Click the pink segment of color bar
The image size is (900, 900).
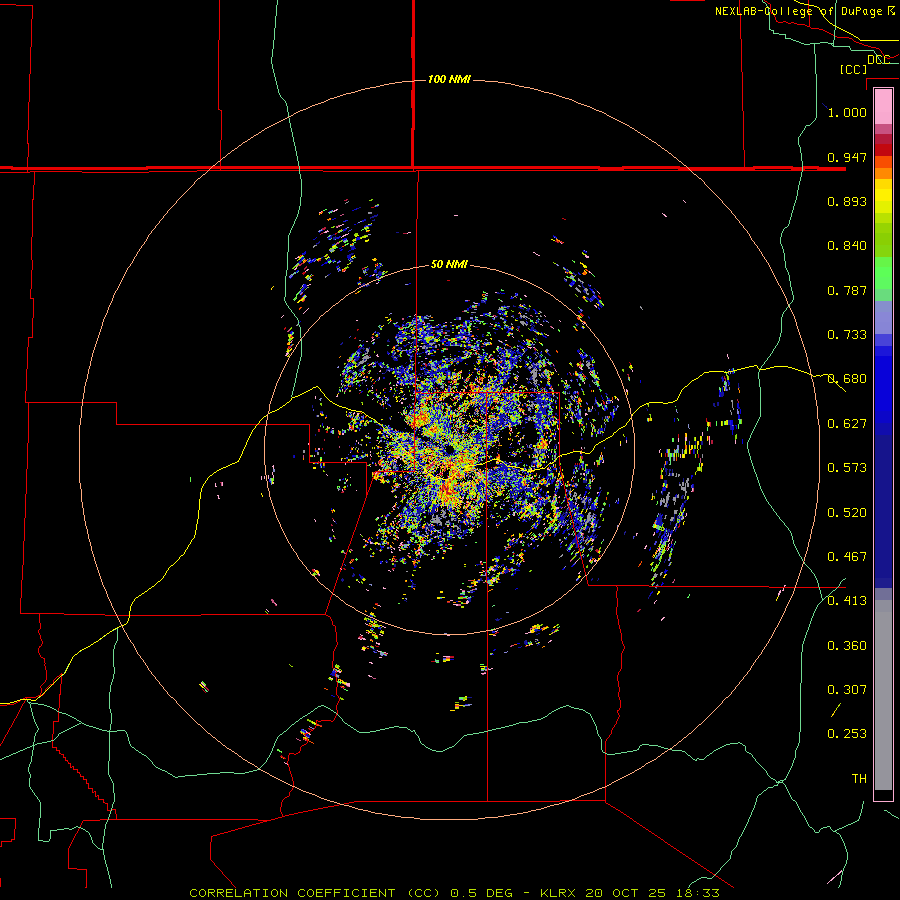[883, 107]
